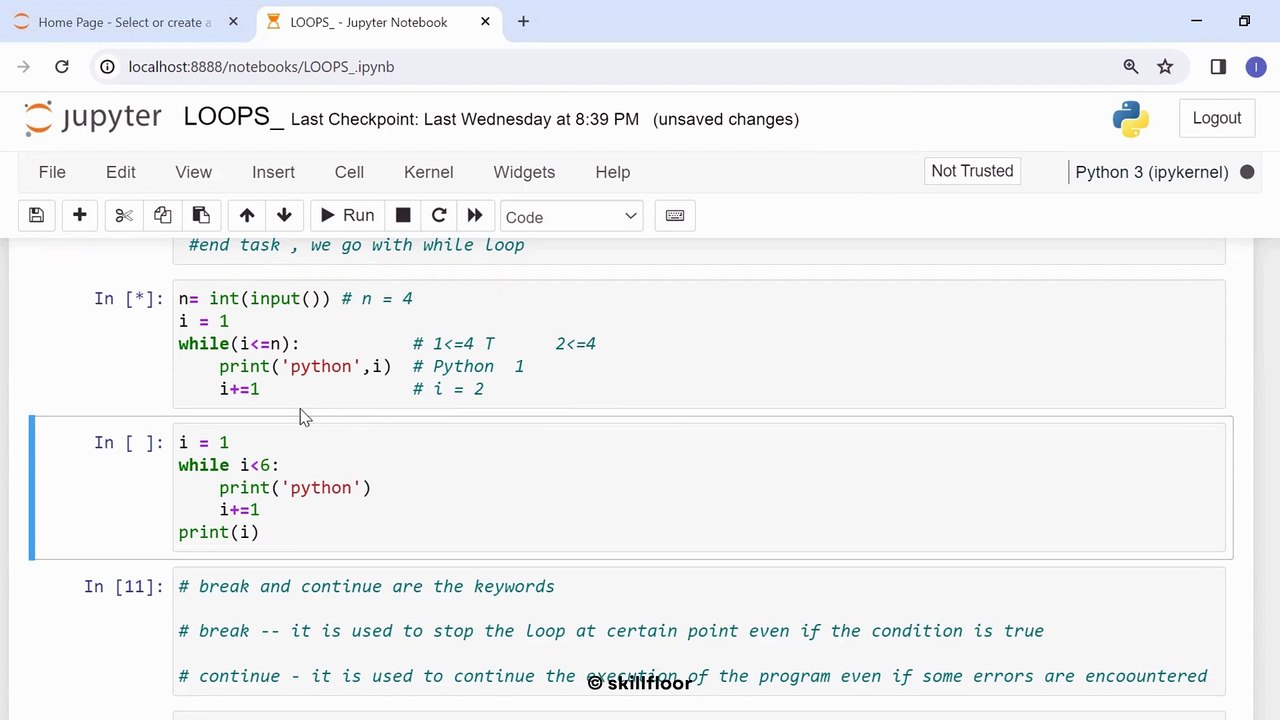Image resolution: width=1280 pixels, height=720 pixels.
Task: Click into the 'while i<6:' code cell
Action: 699,488
